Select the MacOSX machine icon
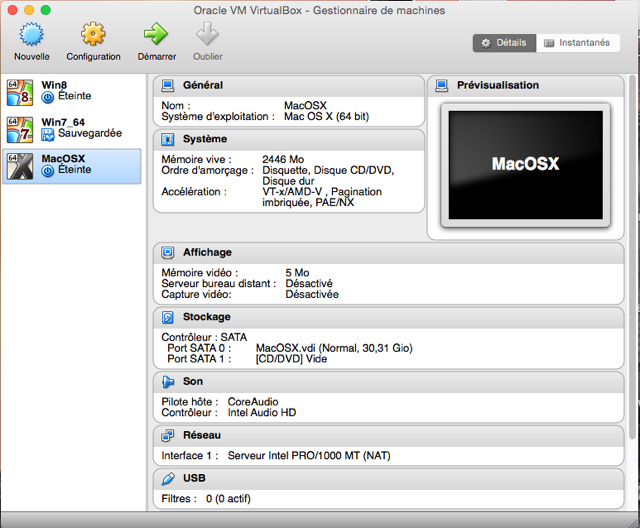This screenshot has width=640, height=528. [20, 166]
